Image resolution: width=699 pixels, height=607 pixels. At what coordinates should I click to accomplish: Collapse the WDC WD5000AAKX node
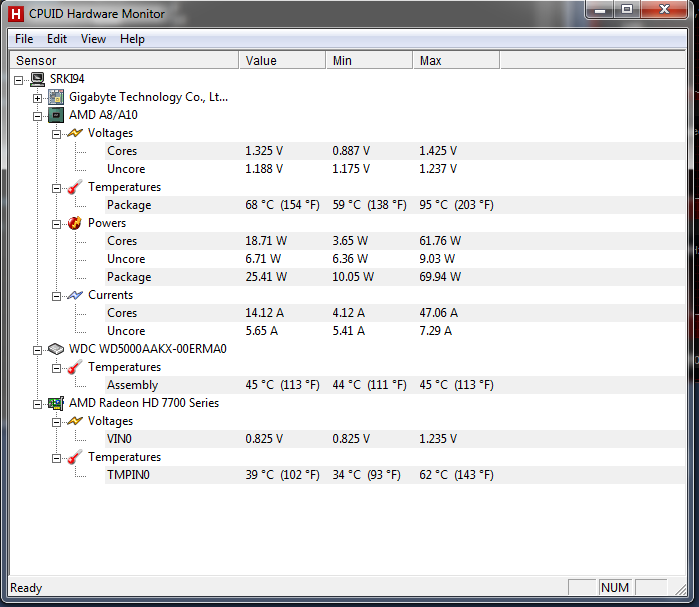click(x=37, y=350)
